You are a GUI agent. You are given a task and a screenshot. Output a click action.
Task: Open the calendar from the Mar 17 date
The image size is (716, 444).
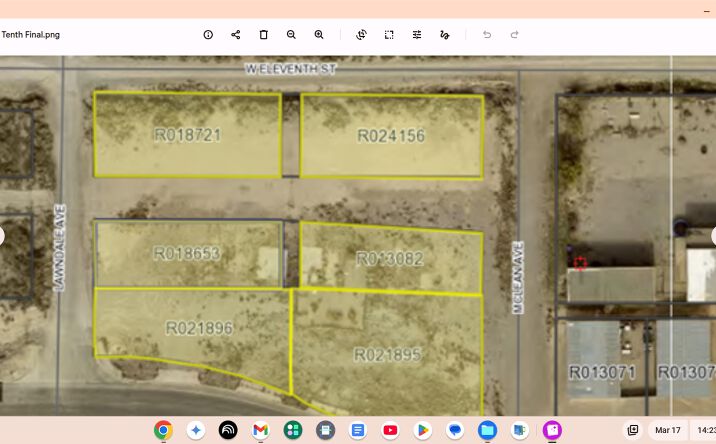pos(668,430)
